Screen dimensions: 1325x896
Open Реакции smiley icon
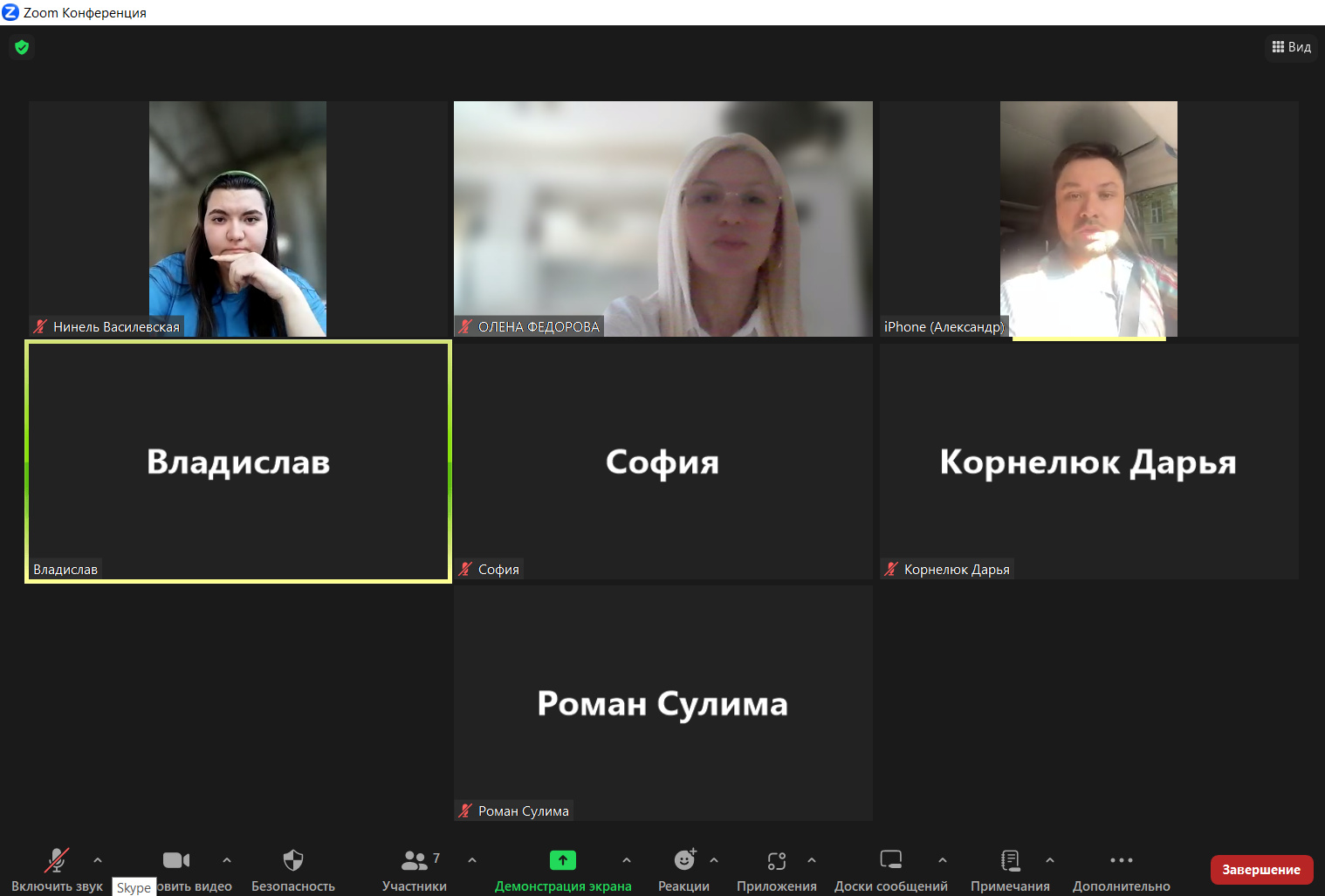685,860
